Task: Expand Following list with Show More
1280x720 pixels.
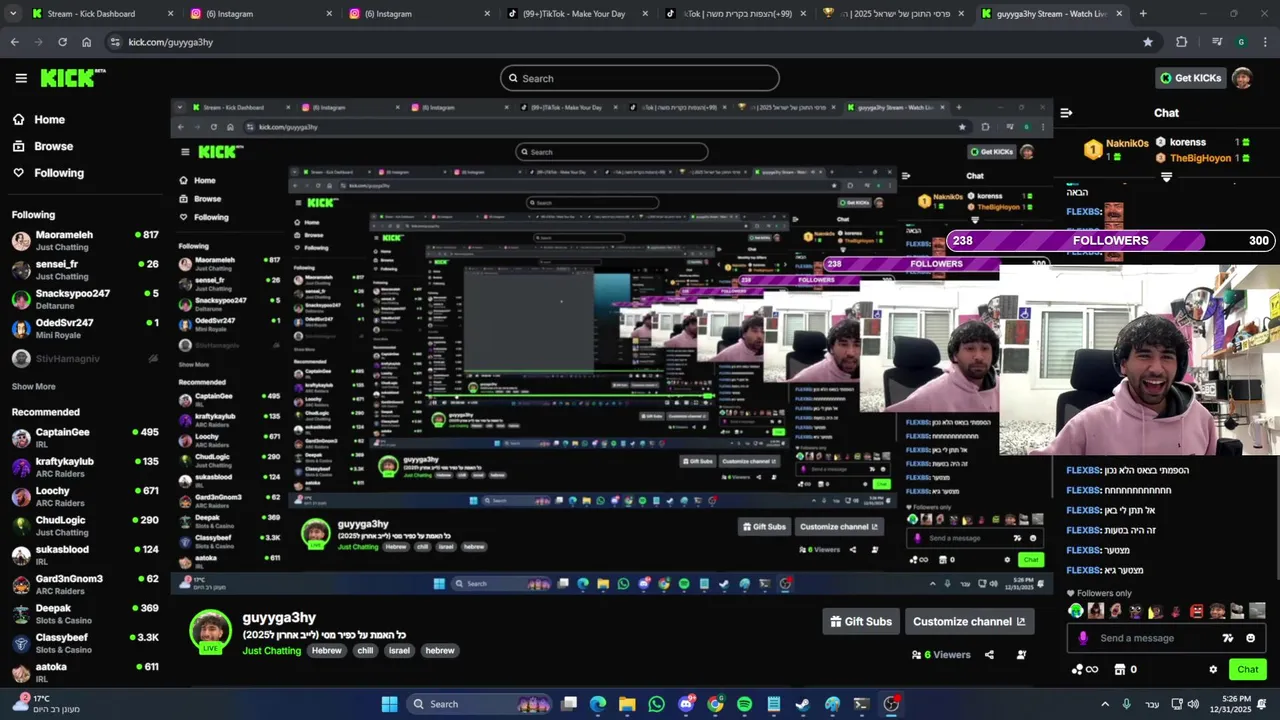Action: (x=33, y=387)
